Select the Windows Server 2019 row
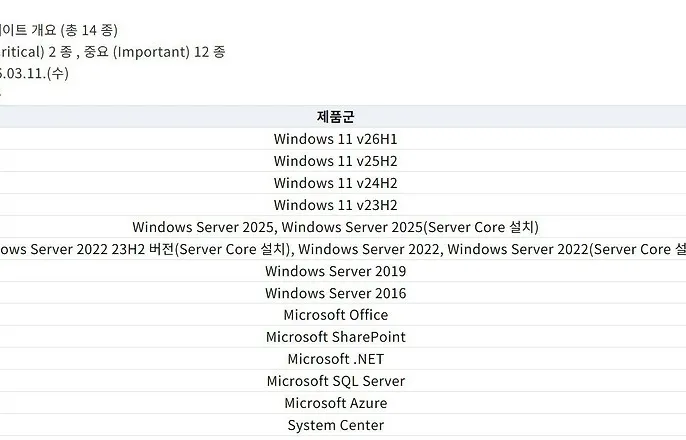The height and width of the screenshot is (440, 686). (336, 271)
